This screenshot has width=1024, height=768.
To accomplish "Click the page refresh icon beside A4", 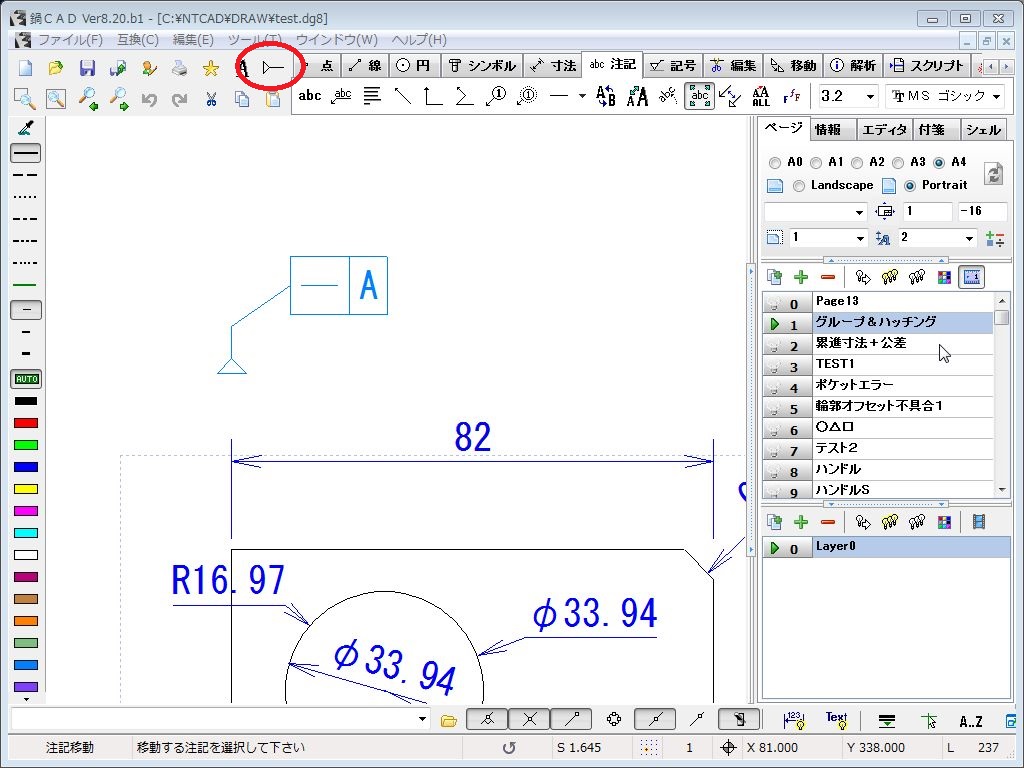I will pos(993,173).
